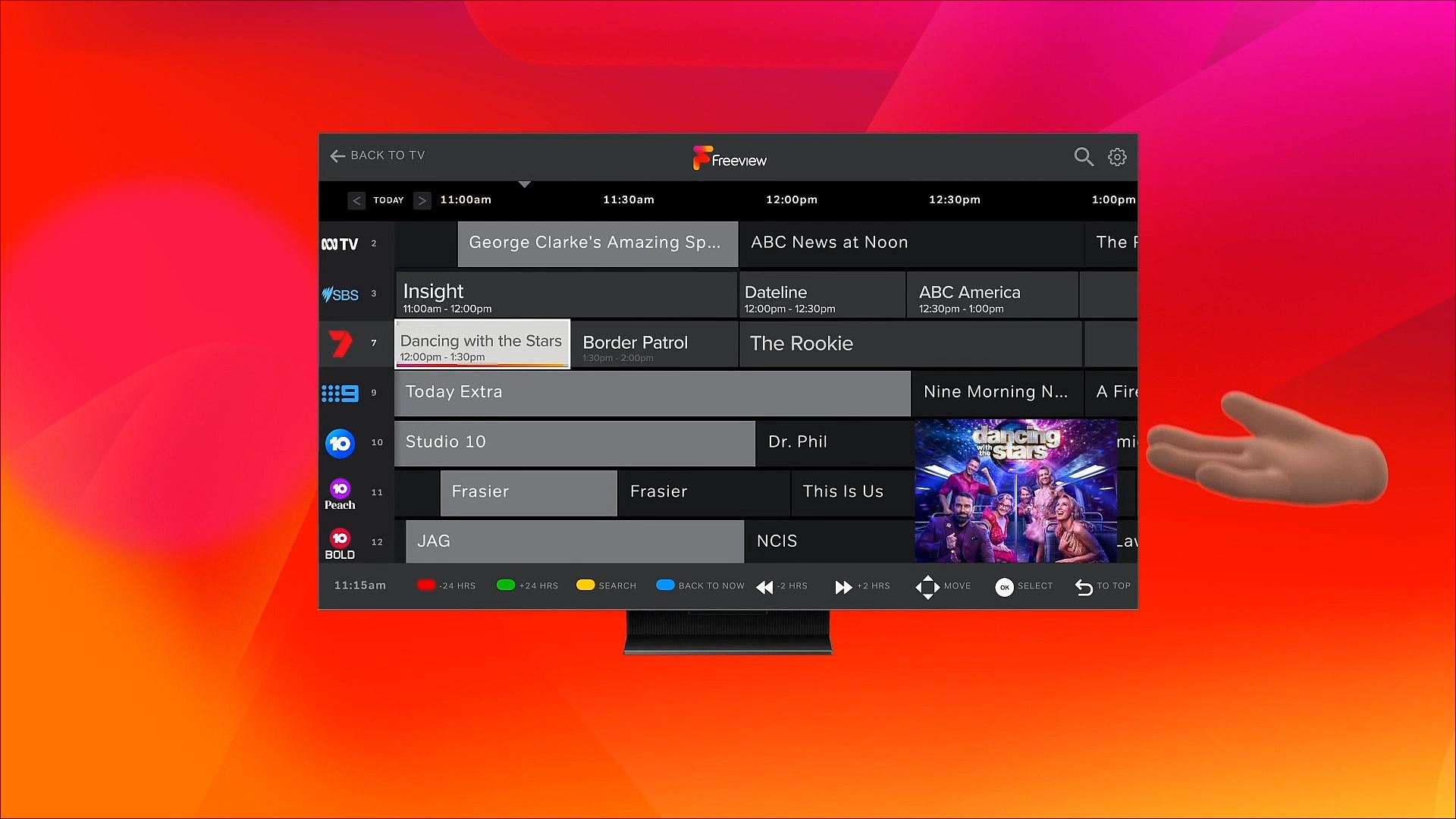Select the 10 BOLD channel logo
Image resolution: width=1456 pixels, height=819 pixels.
click(340, 543)
